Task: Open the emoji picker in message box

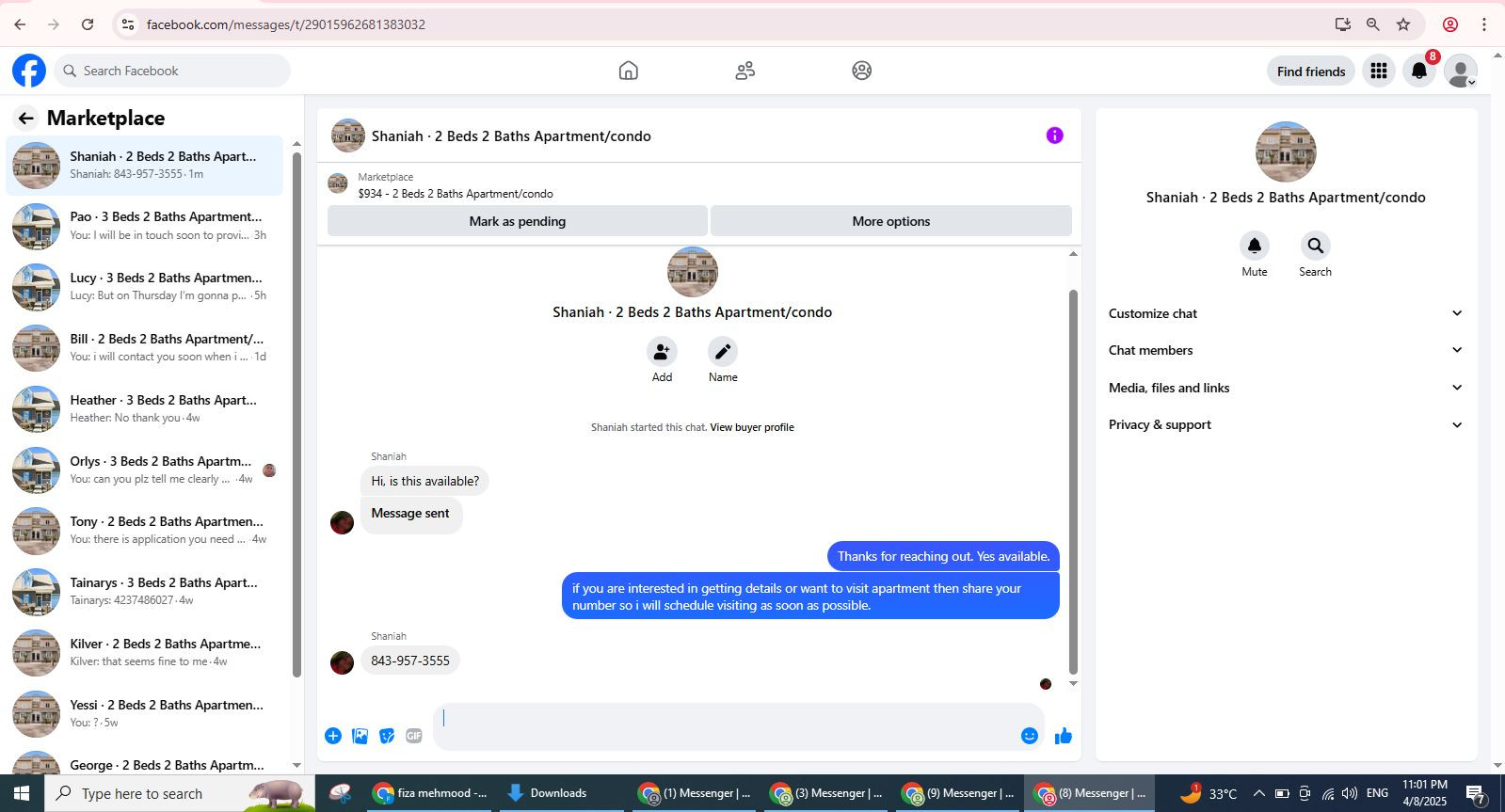Action: pos(1030,736)
